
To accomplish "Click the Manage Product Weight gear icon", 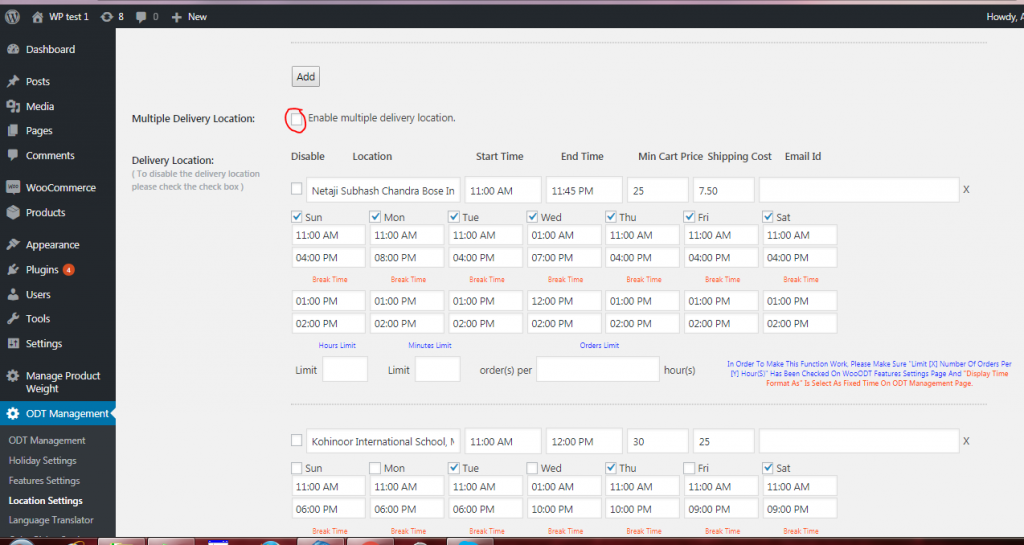I will click(x=13, y=376).
